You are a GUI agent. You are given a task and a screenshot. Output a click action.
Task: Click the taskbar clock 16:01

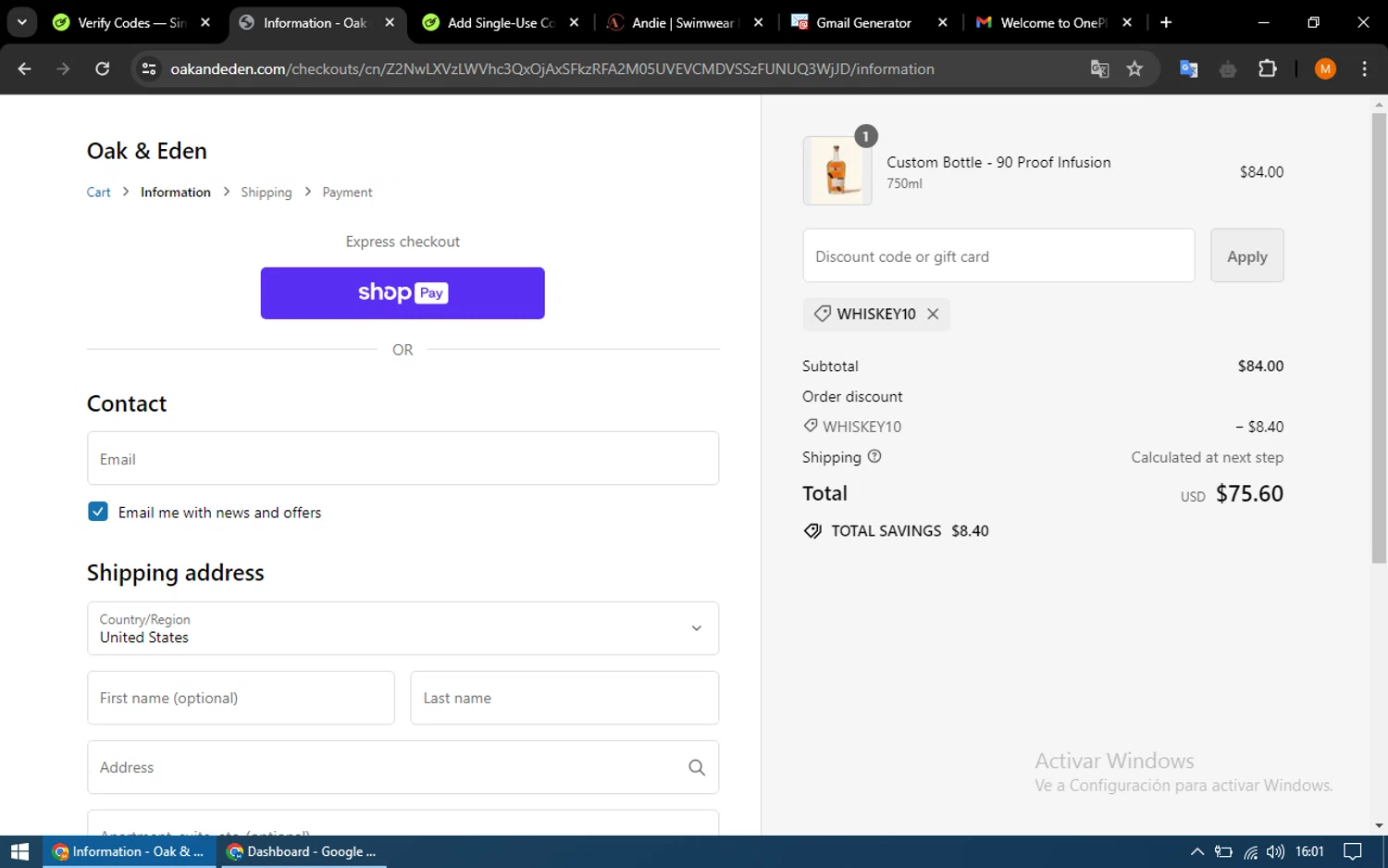(x=1309, y=851)
